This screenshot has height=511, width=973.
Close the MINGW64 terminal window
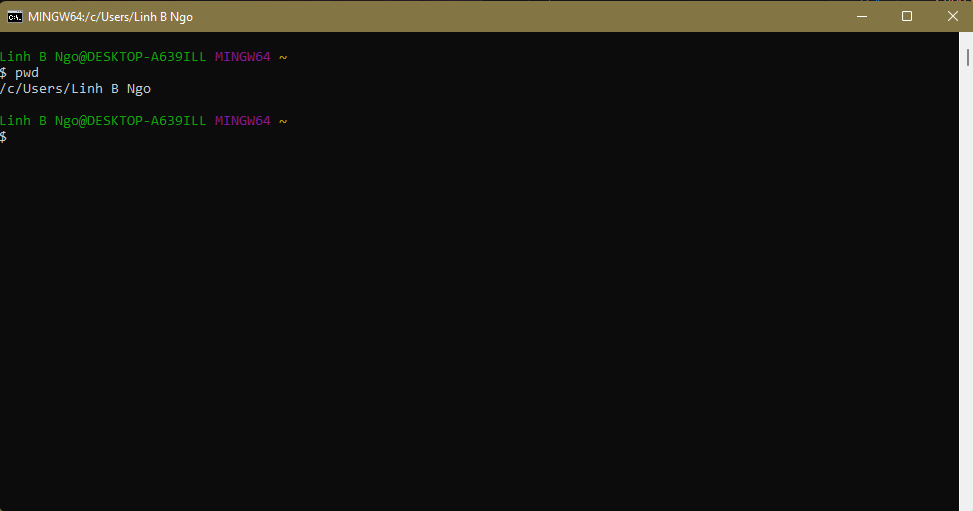tap(953, 16)
